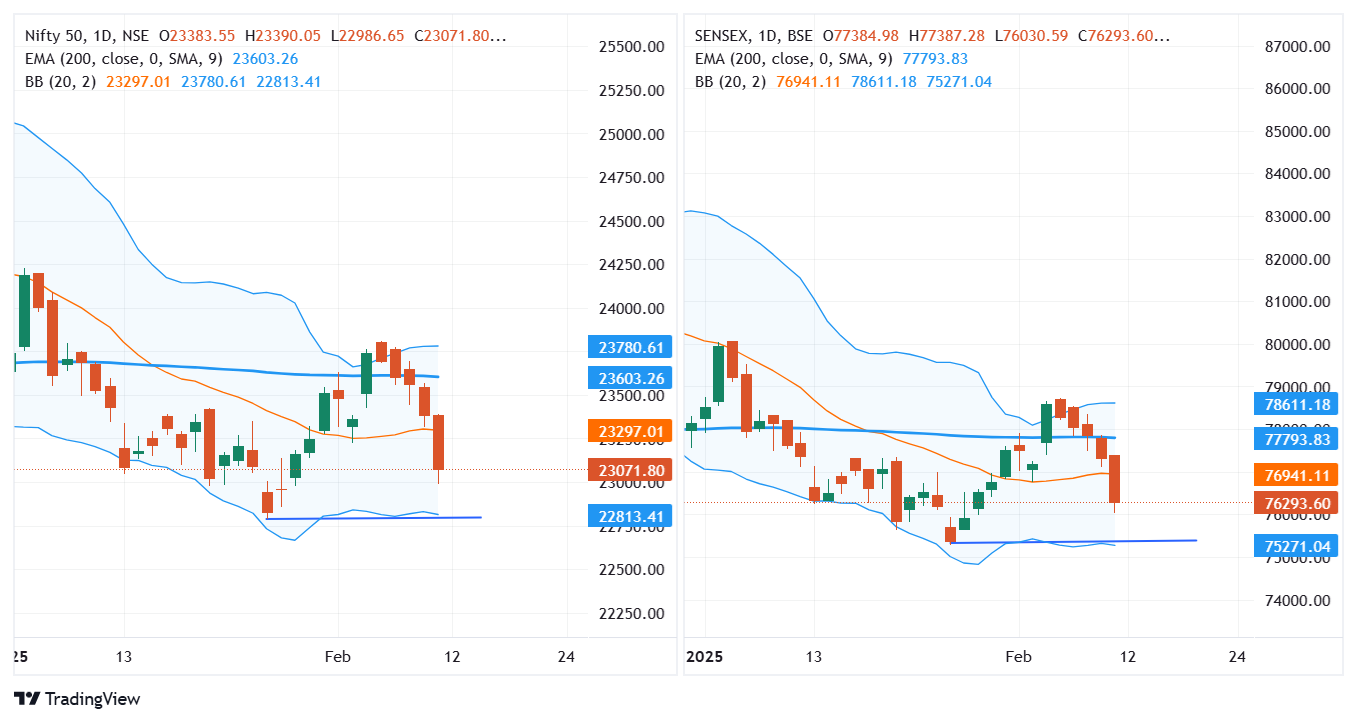Click the blue 22813.41 price tag on Nifty axis
This screenshot has width=1357, height=722.
pos(630,516)
